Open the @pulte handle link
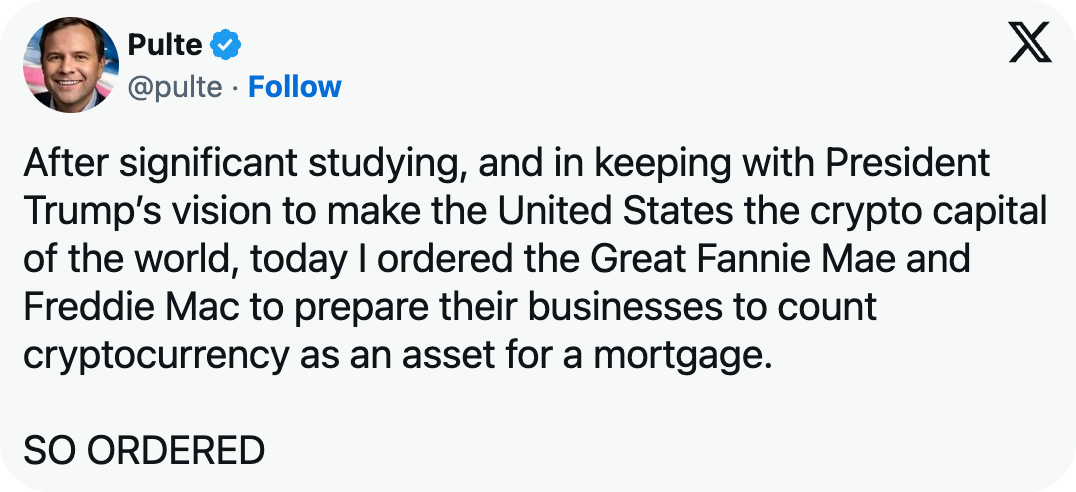The image size is (1076, 492). [x=175, y=87]
